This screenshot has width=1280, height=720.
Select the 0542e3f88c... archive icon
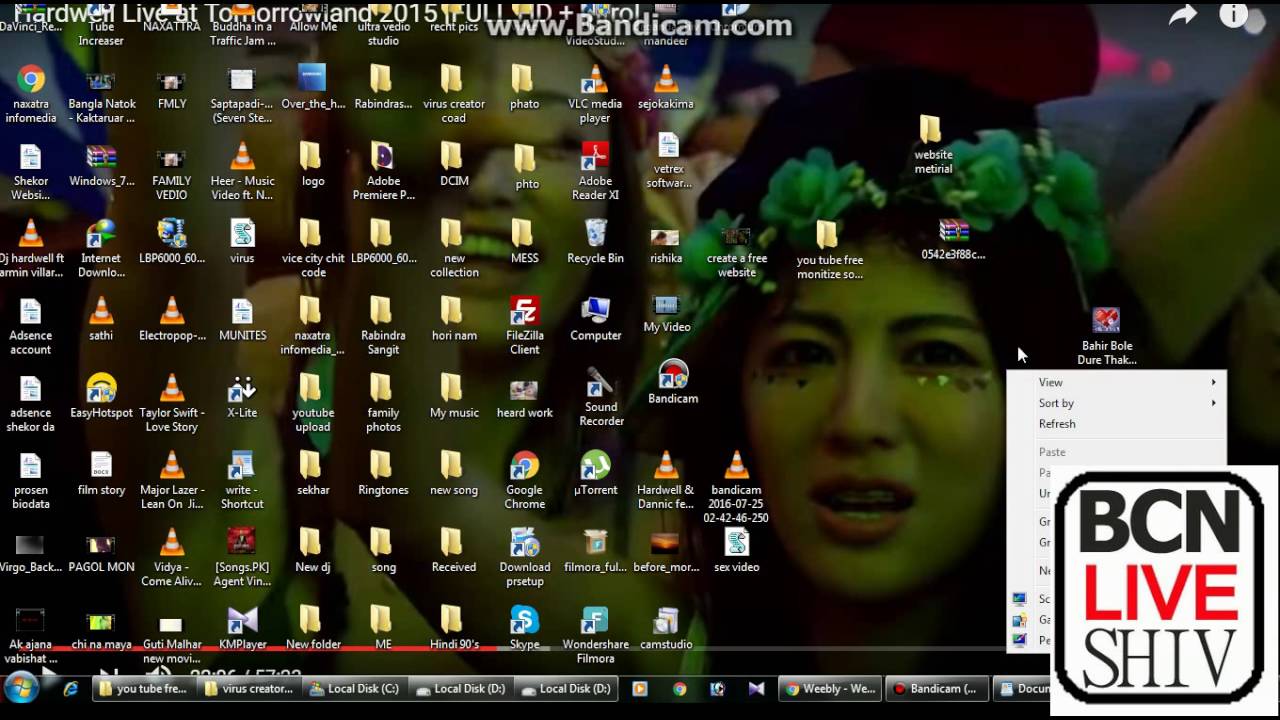pos(953,238)
